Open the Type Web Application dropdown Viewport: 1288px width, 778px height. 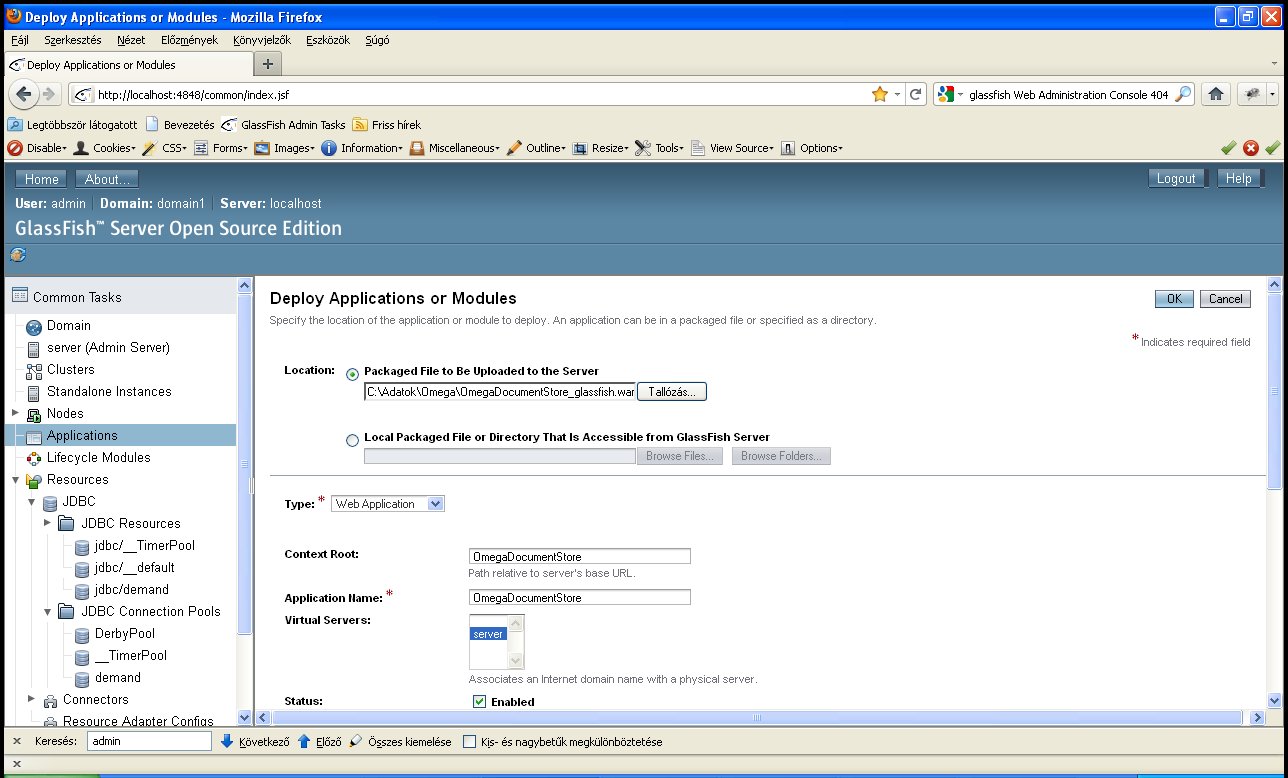388,504
